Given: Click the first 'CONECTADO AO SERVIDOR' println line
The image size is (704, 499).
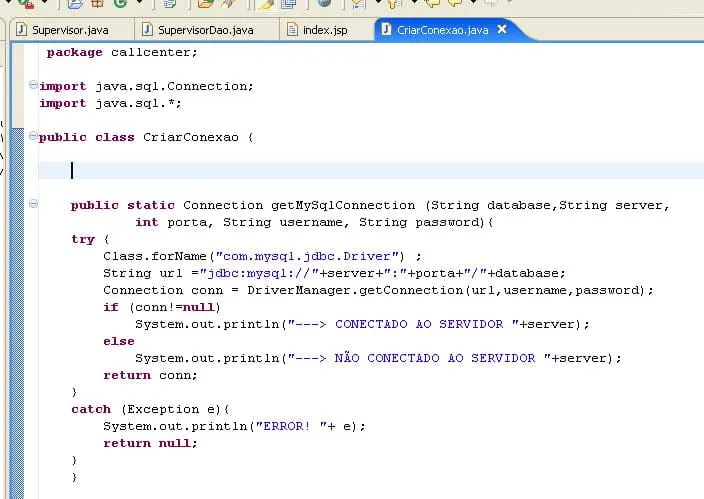Looking at the screenshot, I should pyautogui.click(x=362, y=324).
